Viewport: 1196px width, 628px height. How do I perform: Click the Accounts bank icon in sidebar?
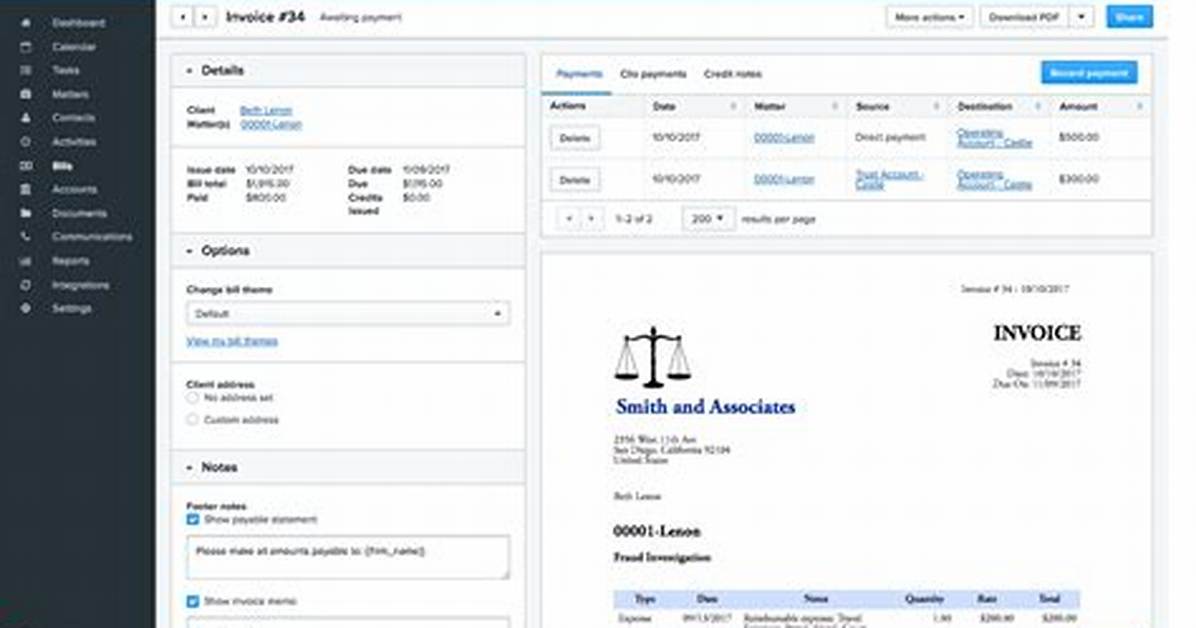coord(26,189)
